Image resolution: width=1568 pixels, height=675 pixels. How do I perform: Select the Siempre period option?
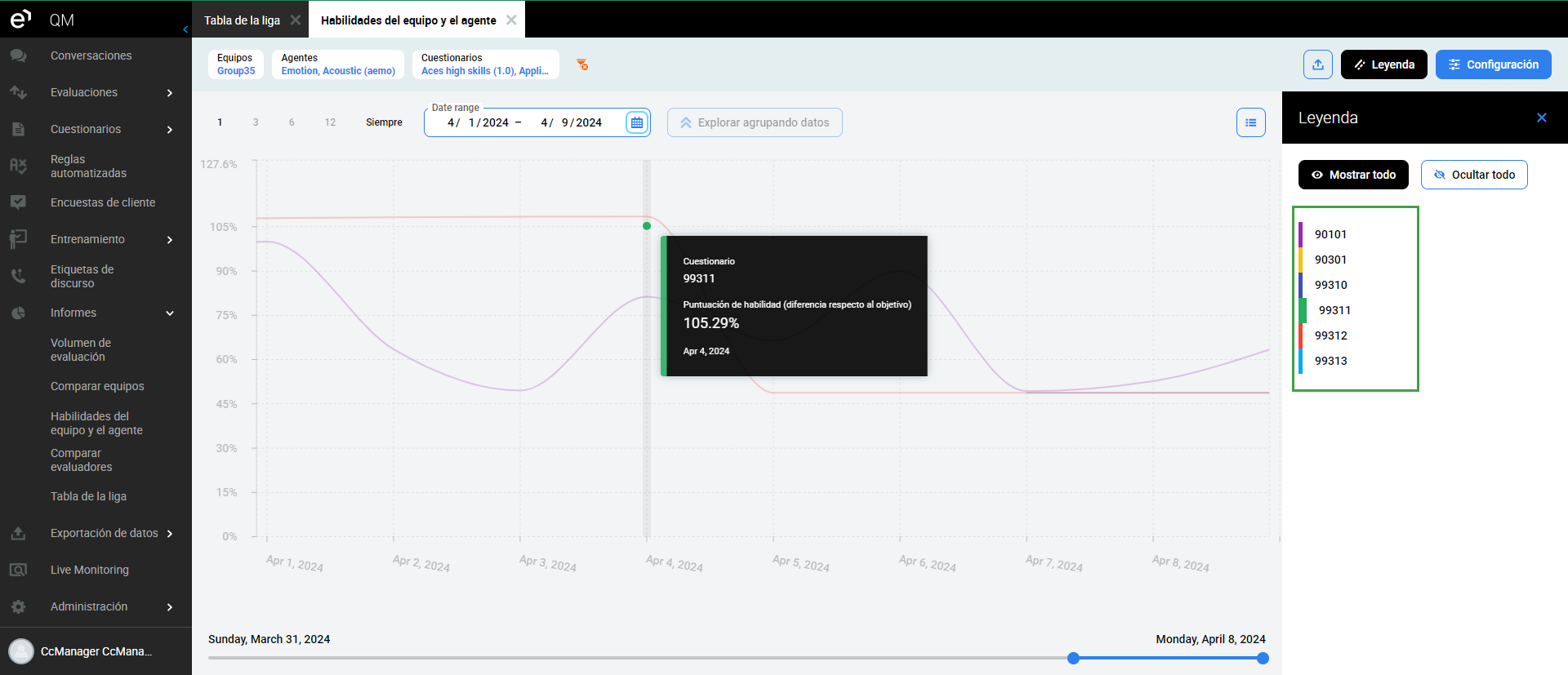[384, 122]
